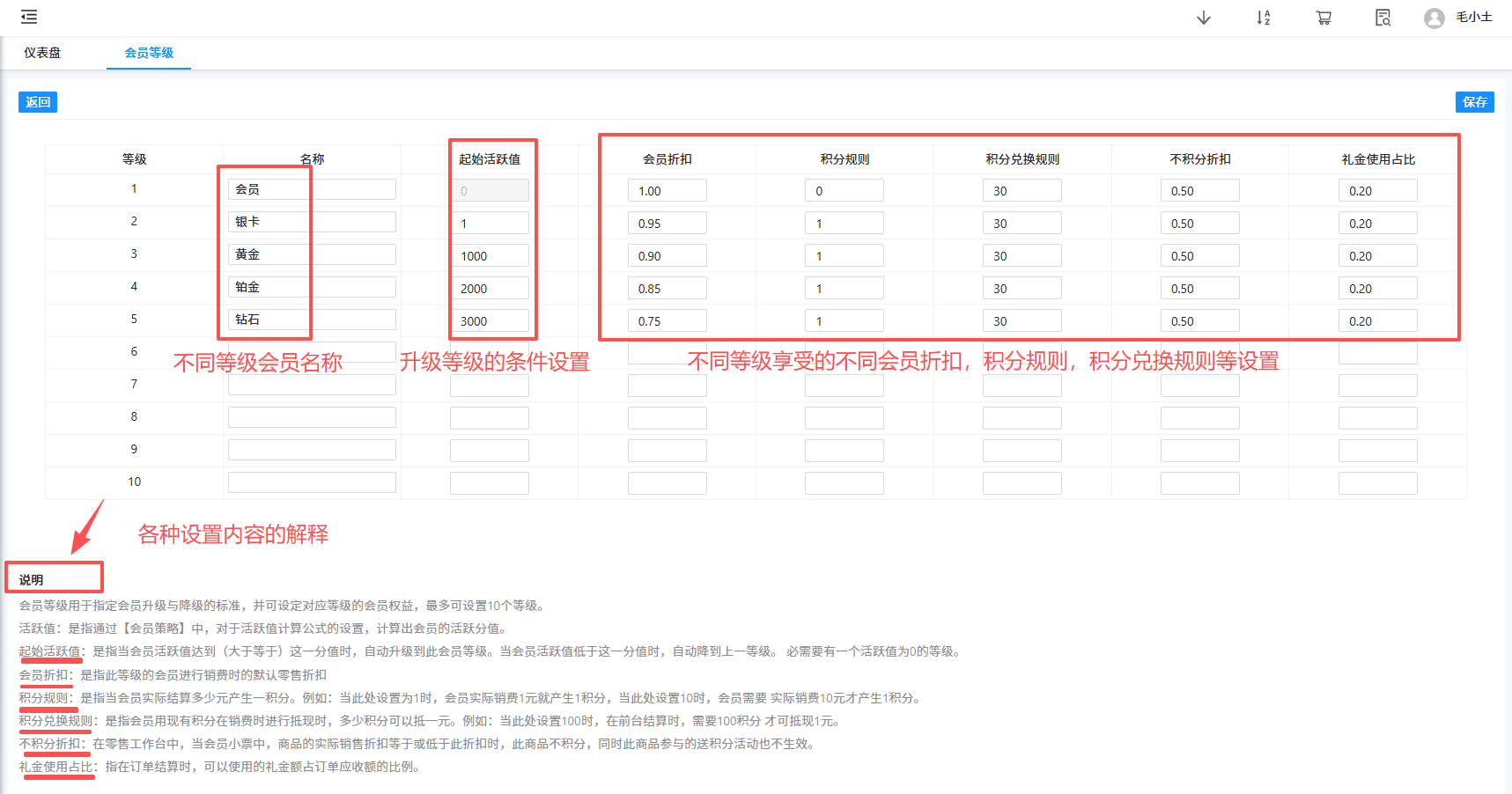Edit 起始活跃值 1000 for level 3
The height and width of the screenshot is (794, 1512).
(x=490, y=254)
